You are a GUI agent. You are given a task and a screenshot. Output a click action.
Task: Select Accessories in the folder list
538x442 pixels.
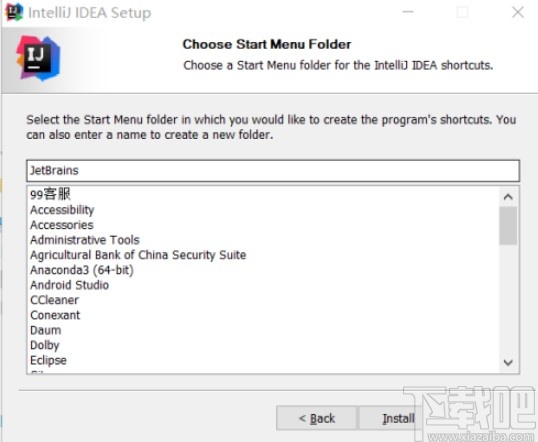(x=62, y=225)
